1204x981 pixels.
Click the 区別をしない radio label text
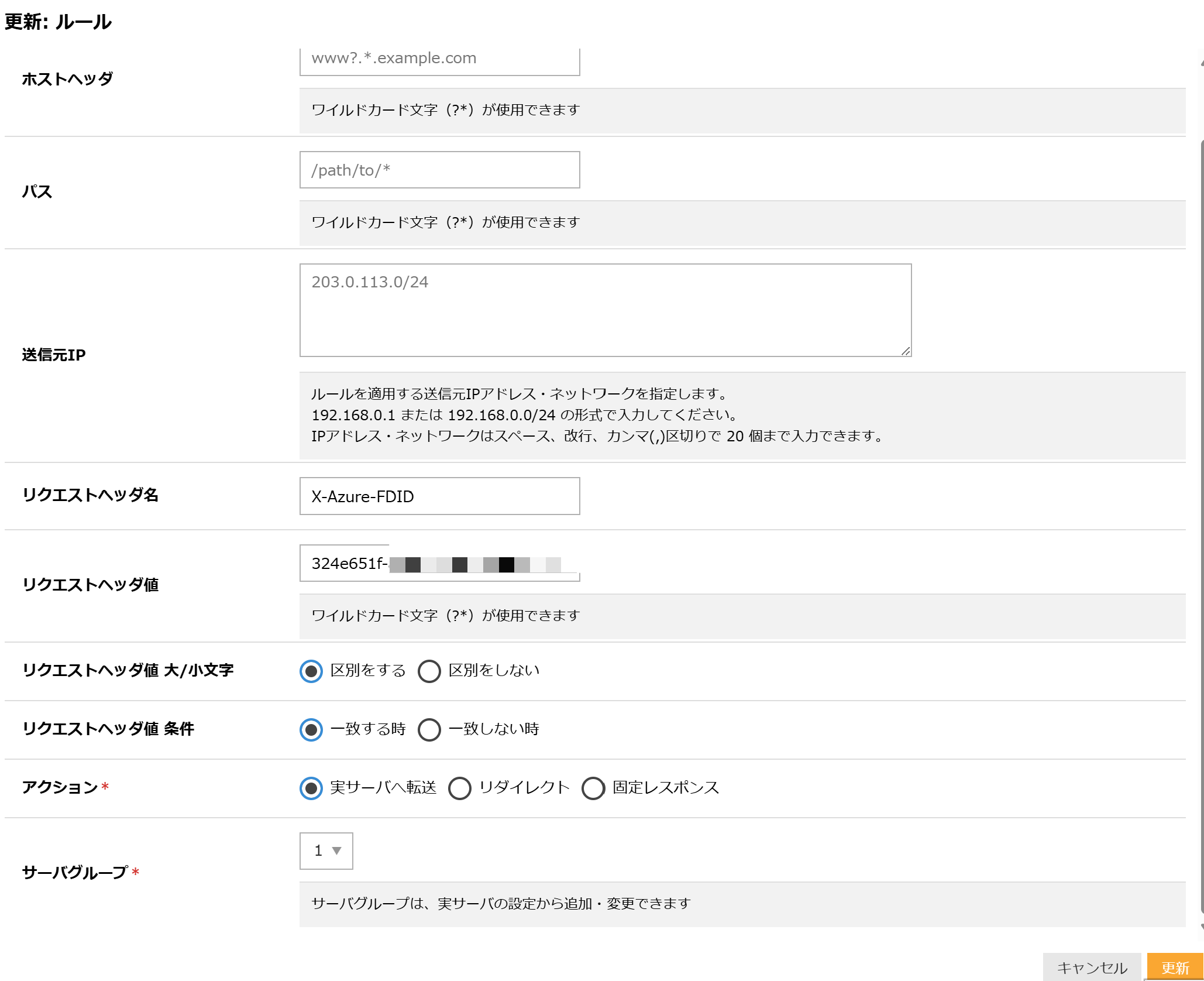point(494,670)
